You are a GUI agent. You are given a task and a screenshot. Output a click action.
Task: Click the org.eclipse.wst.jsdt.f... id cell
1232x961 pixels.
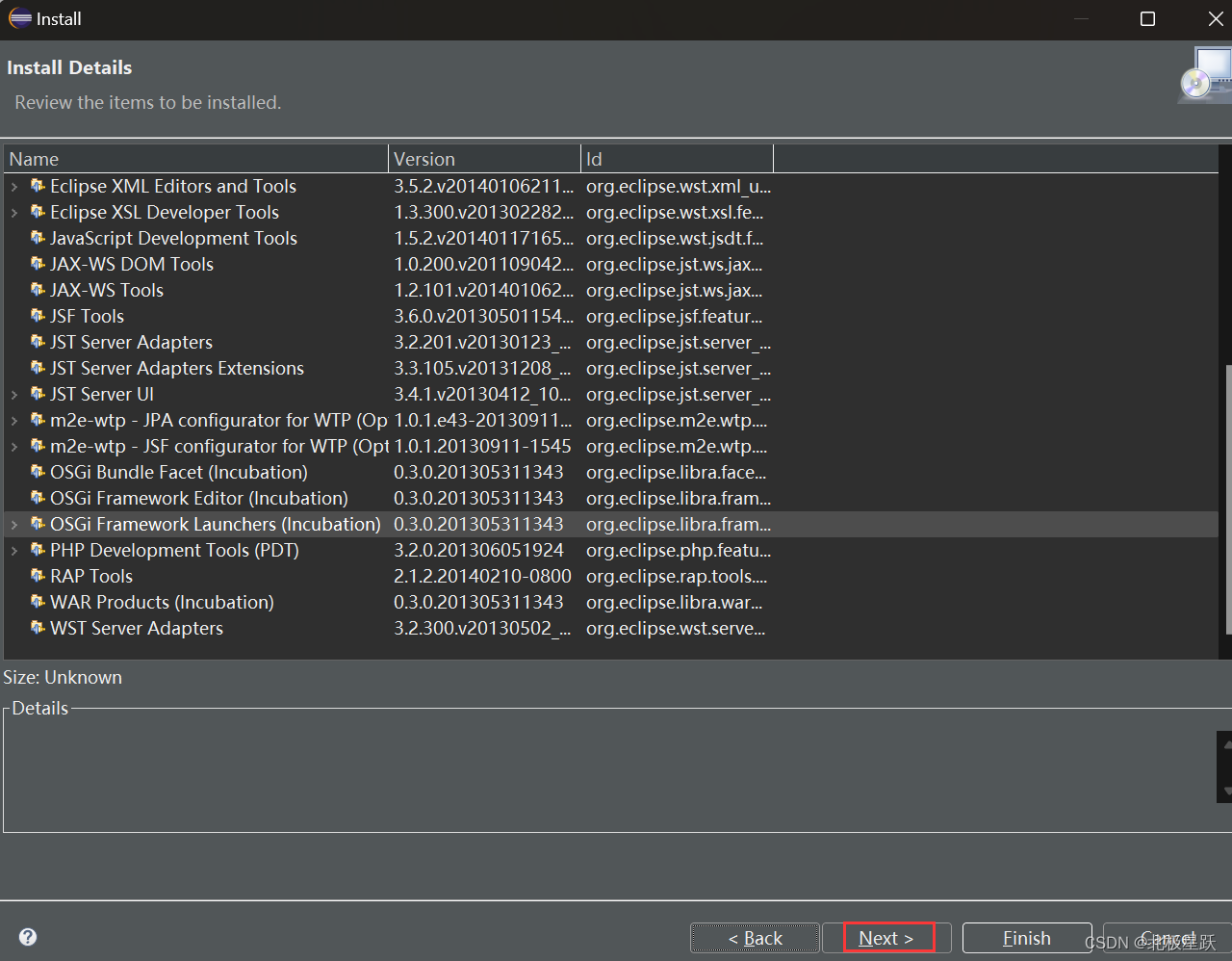[675, 238]
